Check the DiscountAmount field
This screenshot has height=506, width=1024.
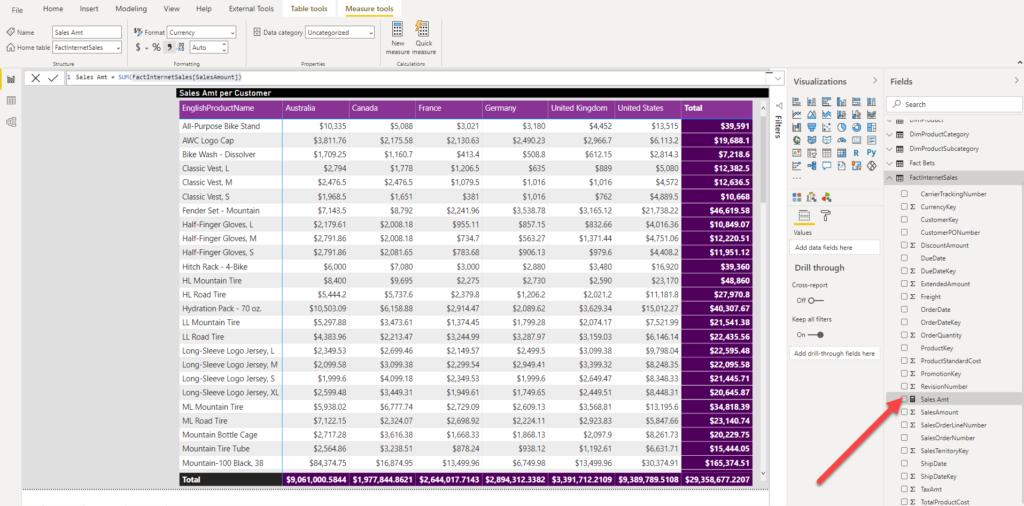pyautogui.click(x=904, y=245)
